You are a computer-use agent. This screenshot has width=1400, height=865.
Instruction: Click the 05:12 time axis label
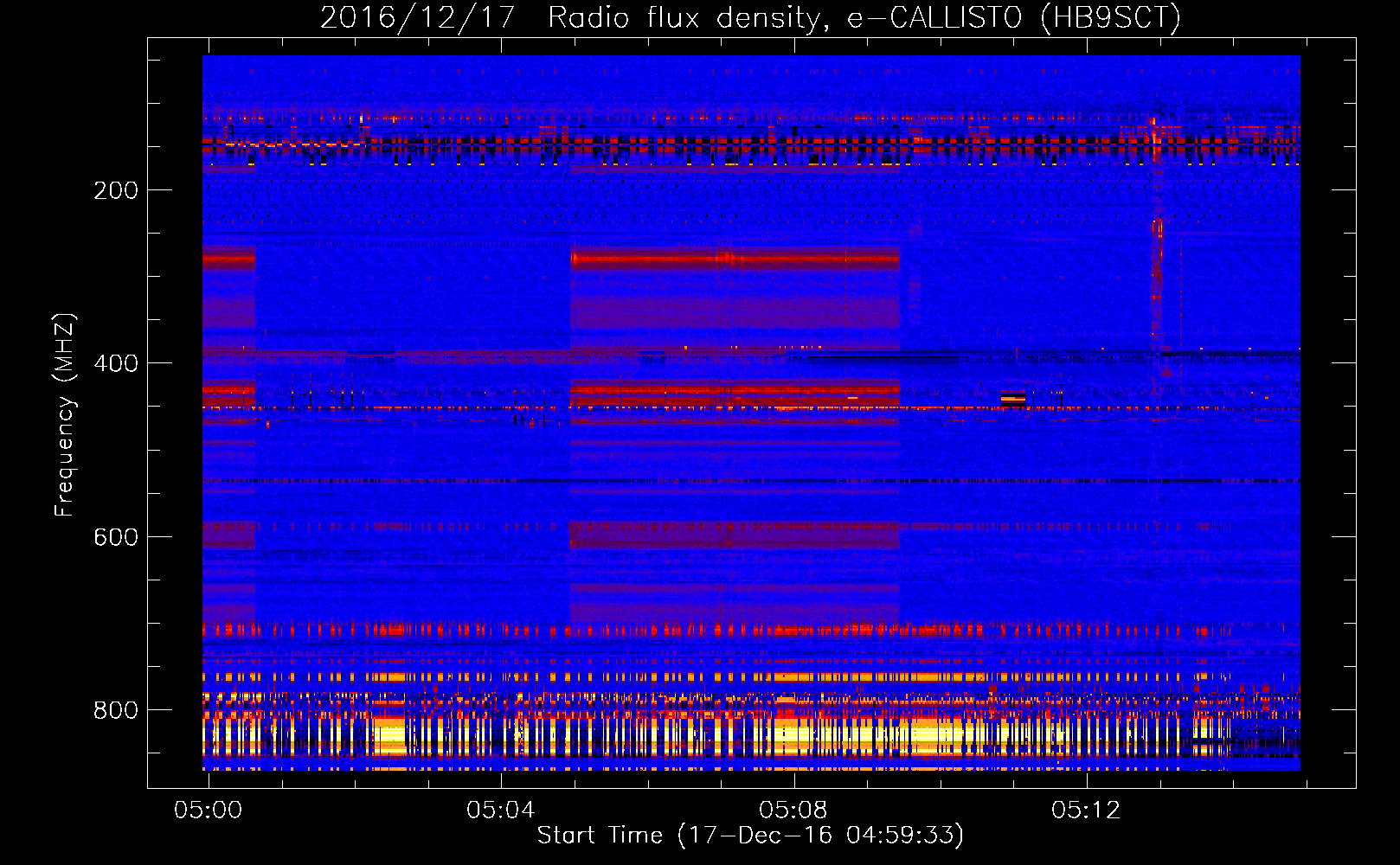[1086, 811]
